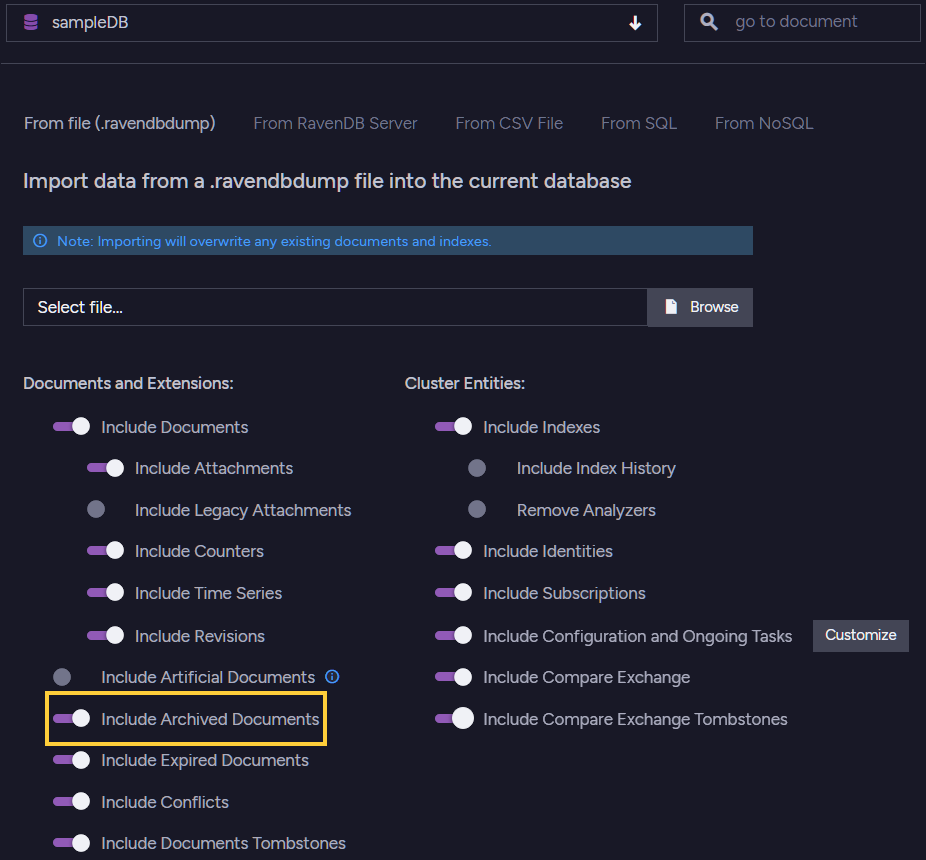This screenshot has height=860, width=926.
Task: Open the From NoSQL tab
Action: pos(764,123)
